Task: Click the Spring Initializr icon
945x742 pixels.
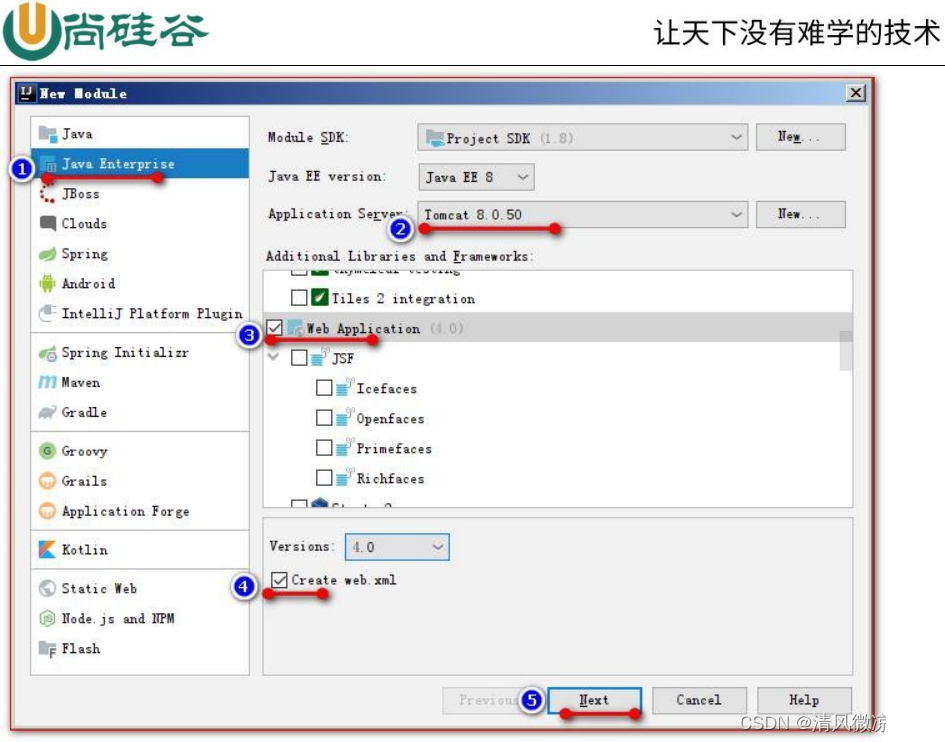Action: [48, 353]
